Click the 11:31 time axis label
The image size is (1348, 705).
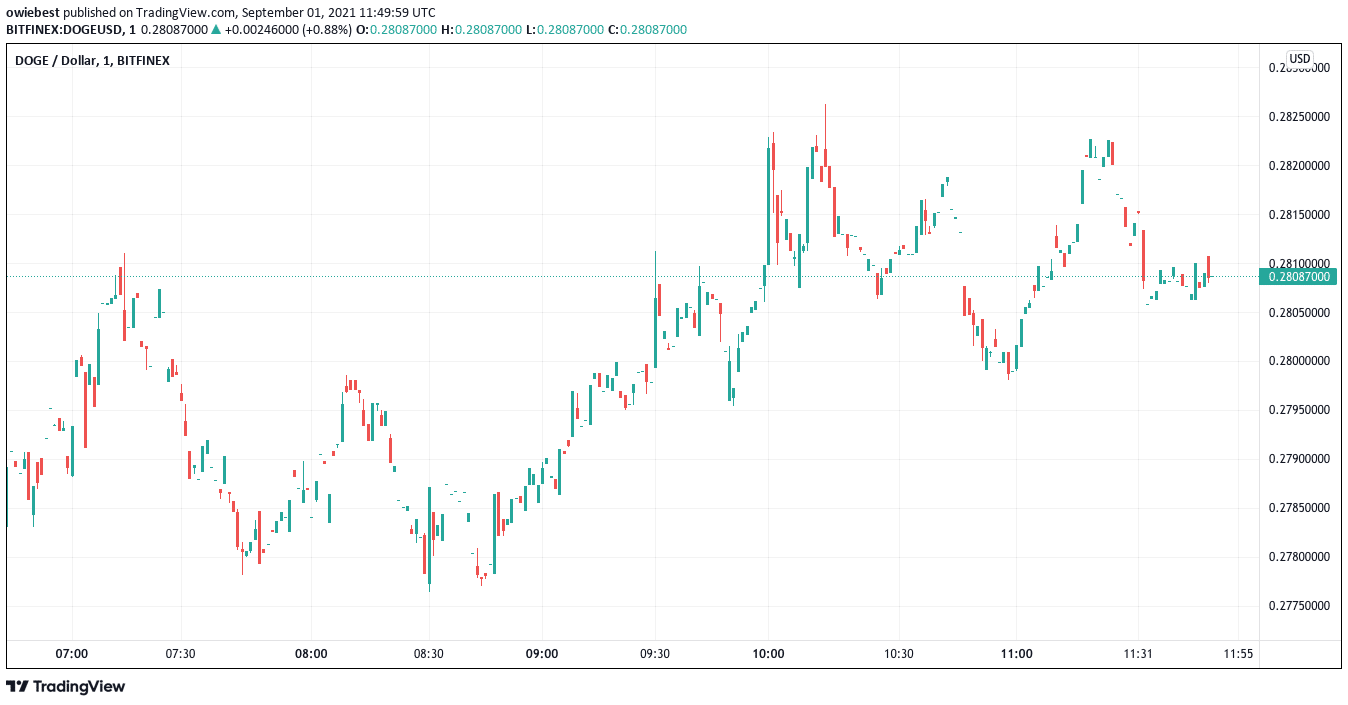(1138, 654)
